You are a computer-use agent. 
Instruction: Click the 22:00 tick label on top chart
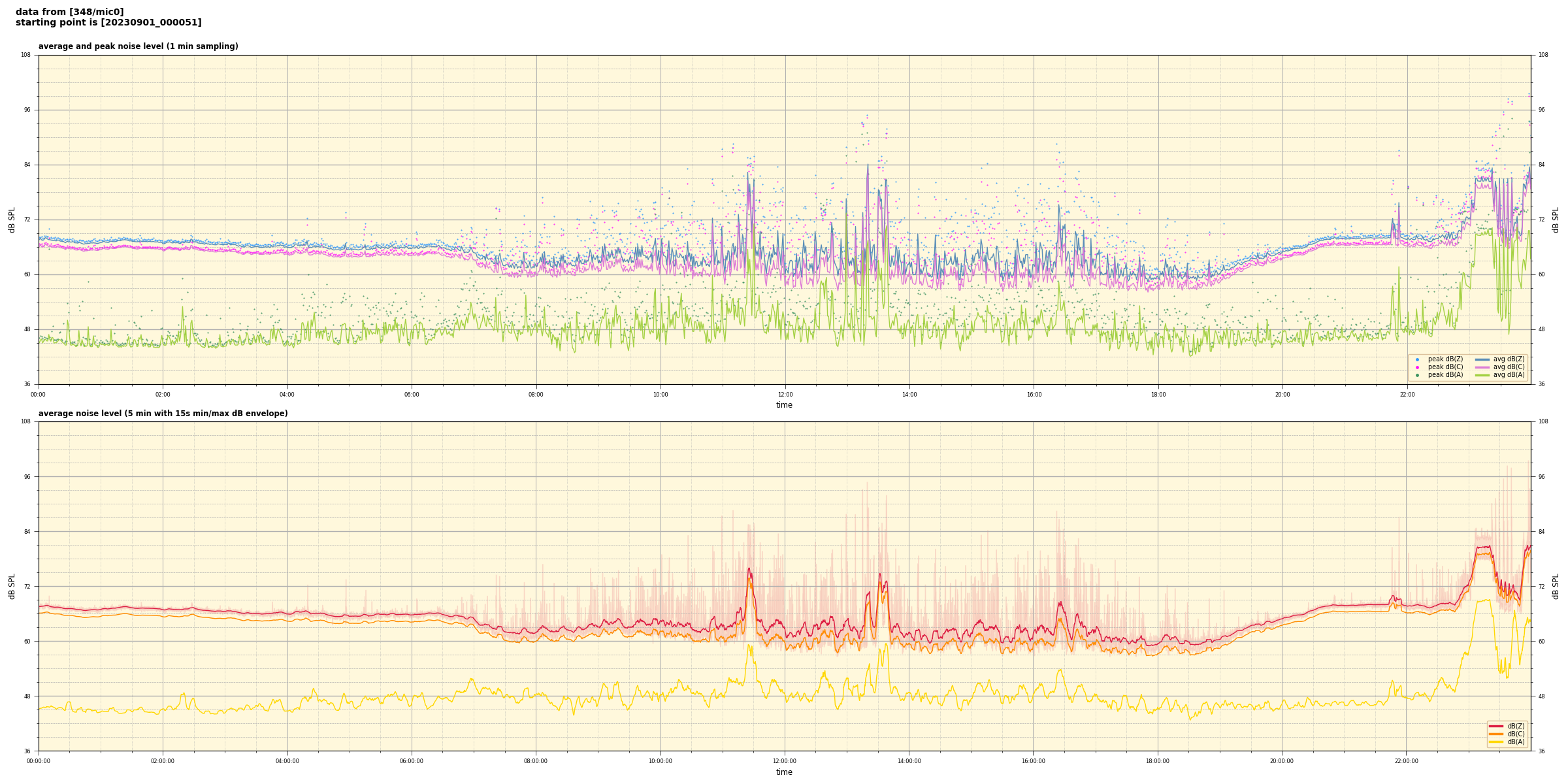(1407, 395)
